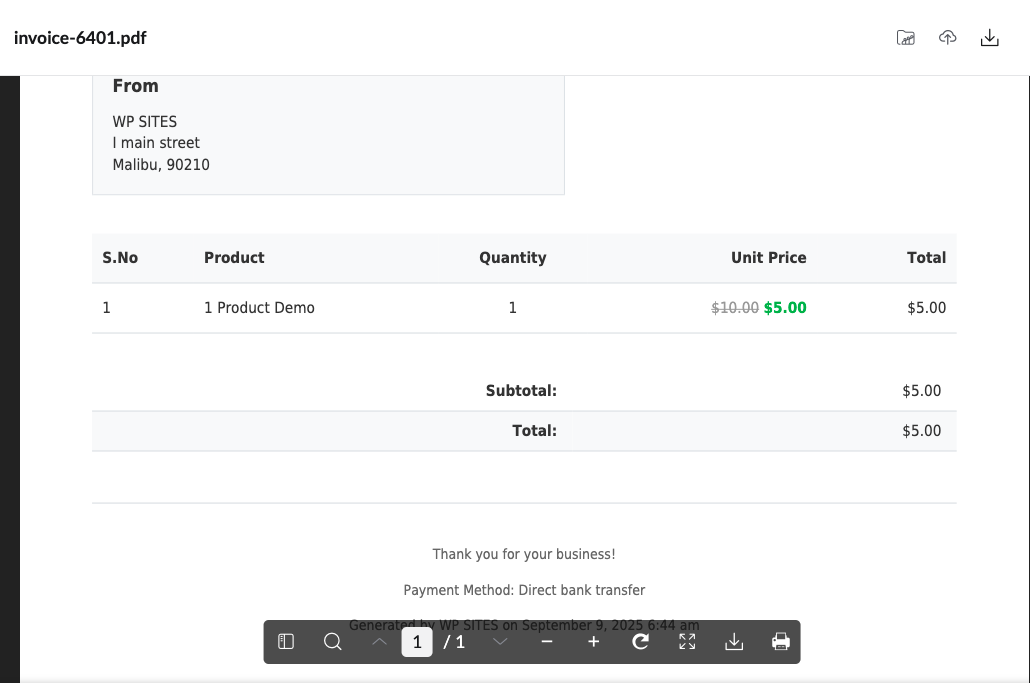Print the invoice document
The width and height of the screenshot is (1030, 683).
click(x=781, y=642)
